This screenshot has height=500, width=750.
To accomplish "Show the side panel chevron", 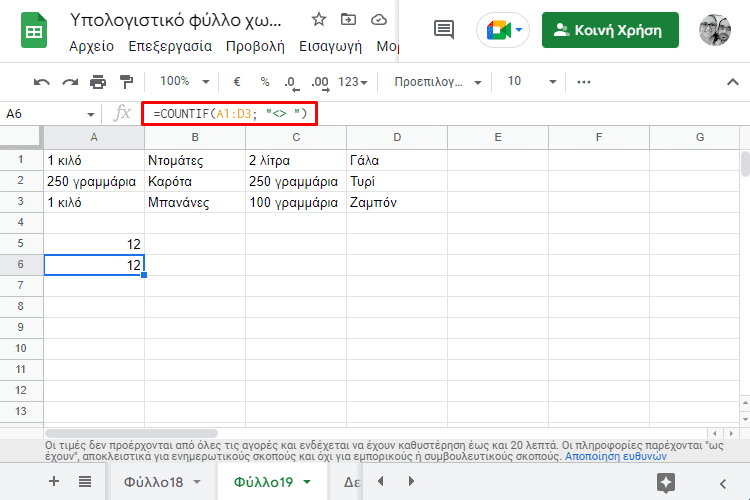I will tap(723, 484).
